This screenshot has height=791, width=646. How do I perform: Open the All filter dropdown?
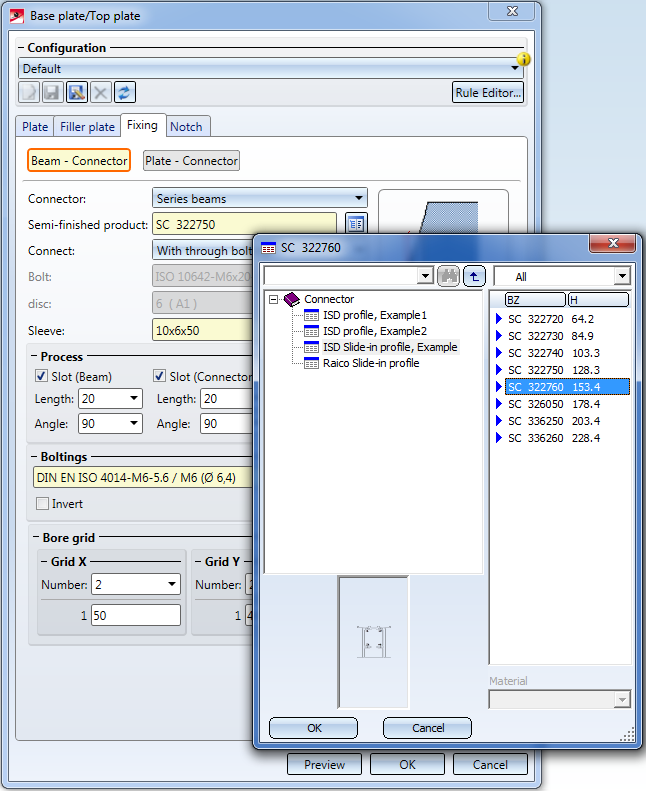click(622, 276)
